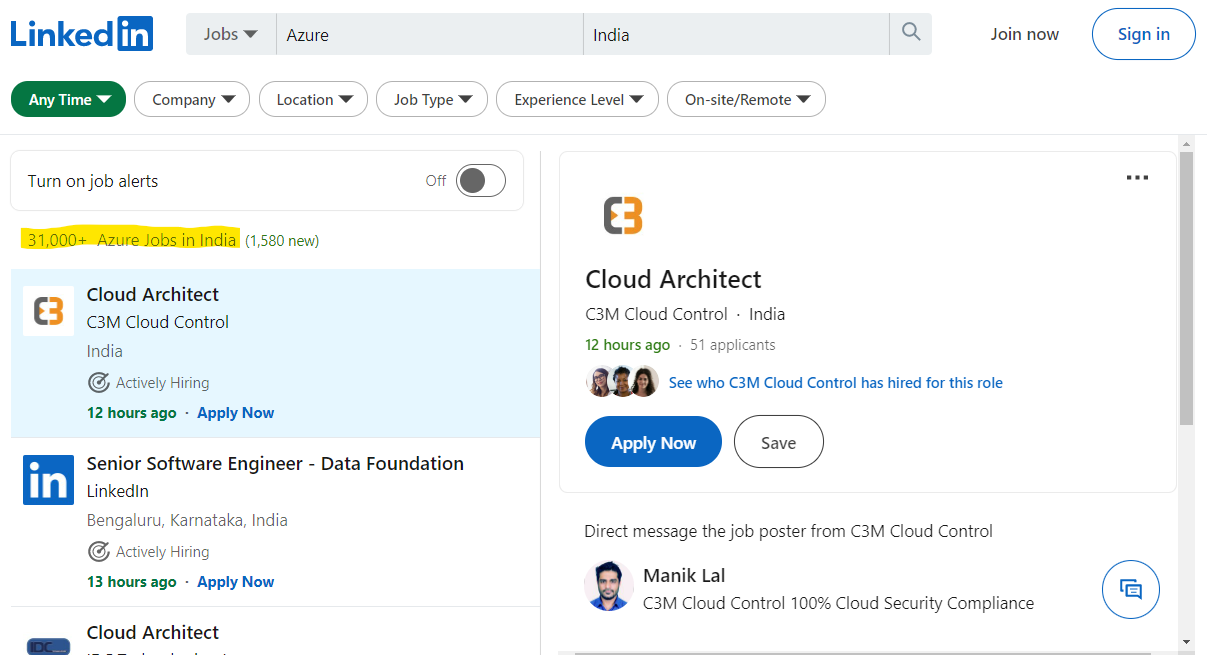Click the Actively Hiring icon for LinkedIn job
Image resolution: width=1207 pixels, height=655 pixels.
point(98,551)
